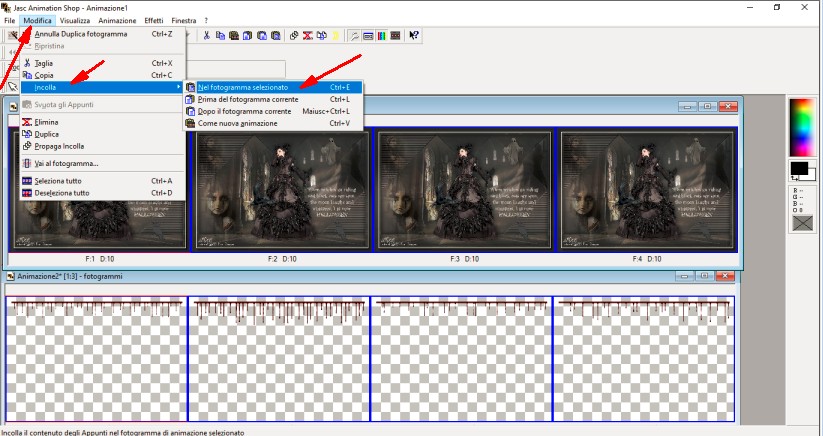823x436 pixels.
Task: Choose Taglia from the Modifica menu
Action: [x=103, y=63]
